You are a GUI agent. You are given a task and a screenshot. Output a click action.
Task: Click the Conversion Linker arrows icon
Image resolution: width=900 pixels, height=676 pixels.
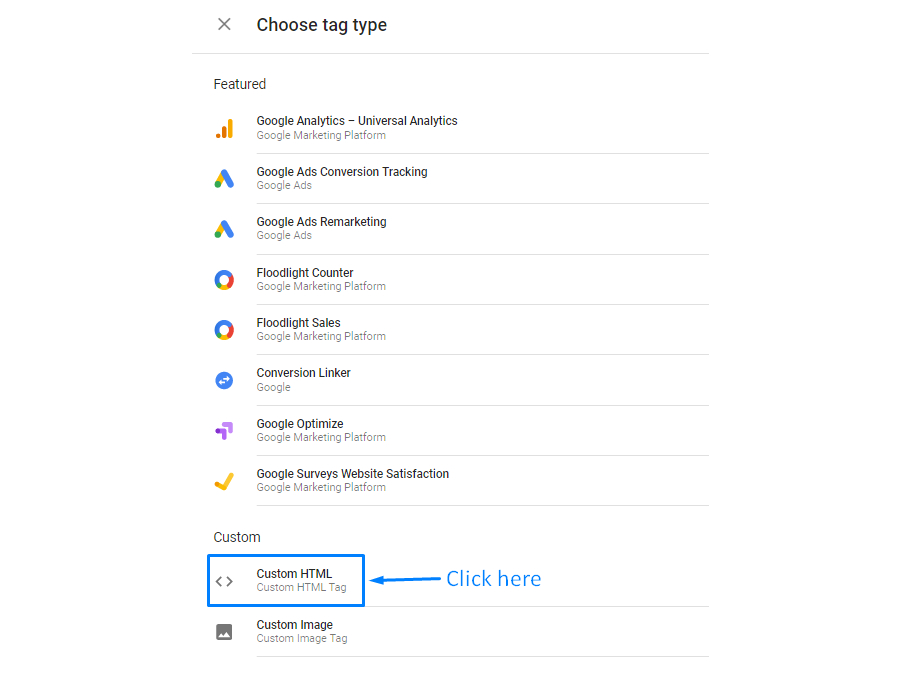click(224, 380)
